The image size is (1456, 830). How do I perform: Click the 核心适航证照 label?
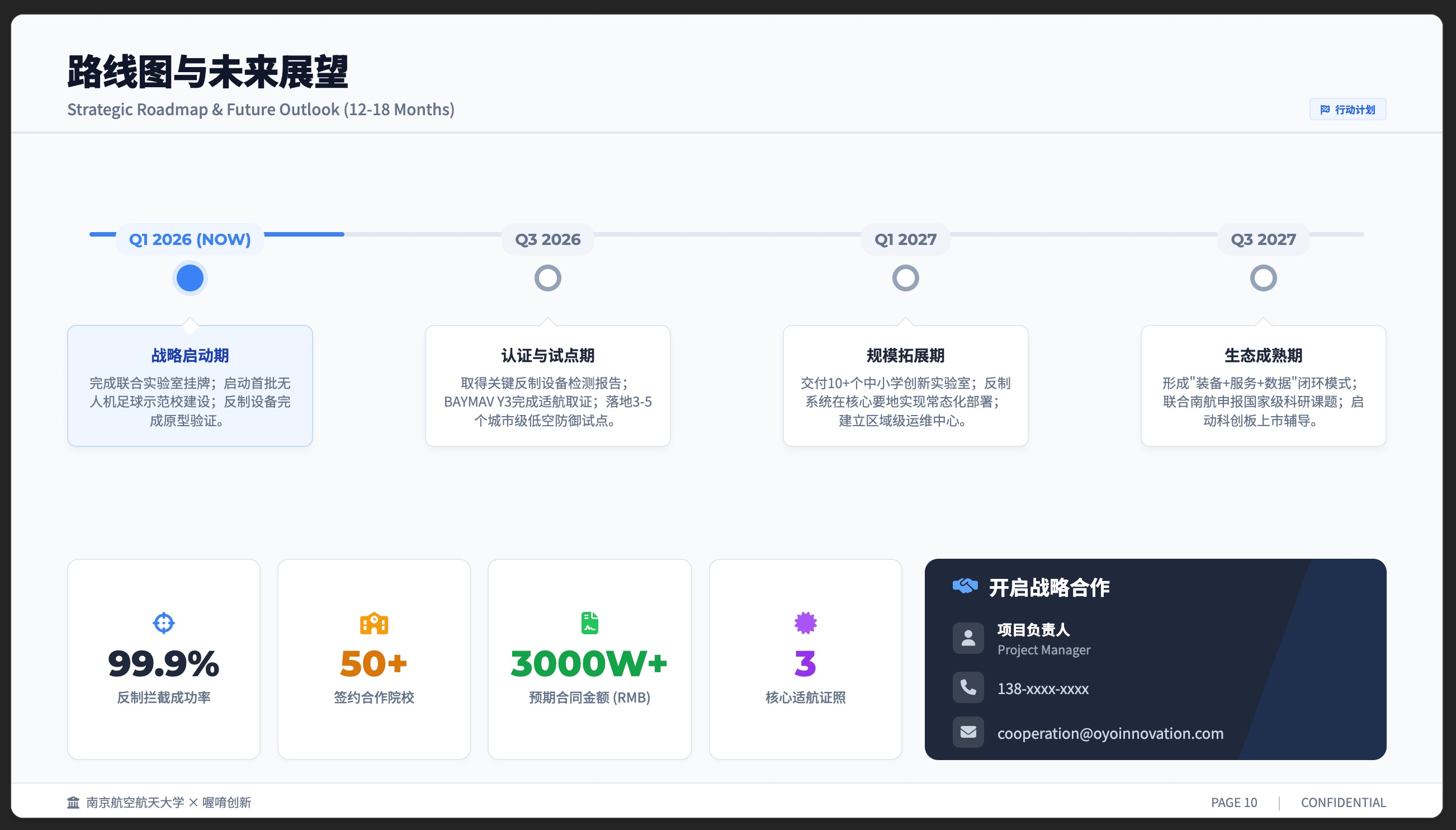click(805, 697)
